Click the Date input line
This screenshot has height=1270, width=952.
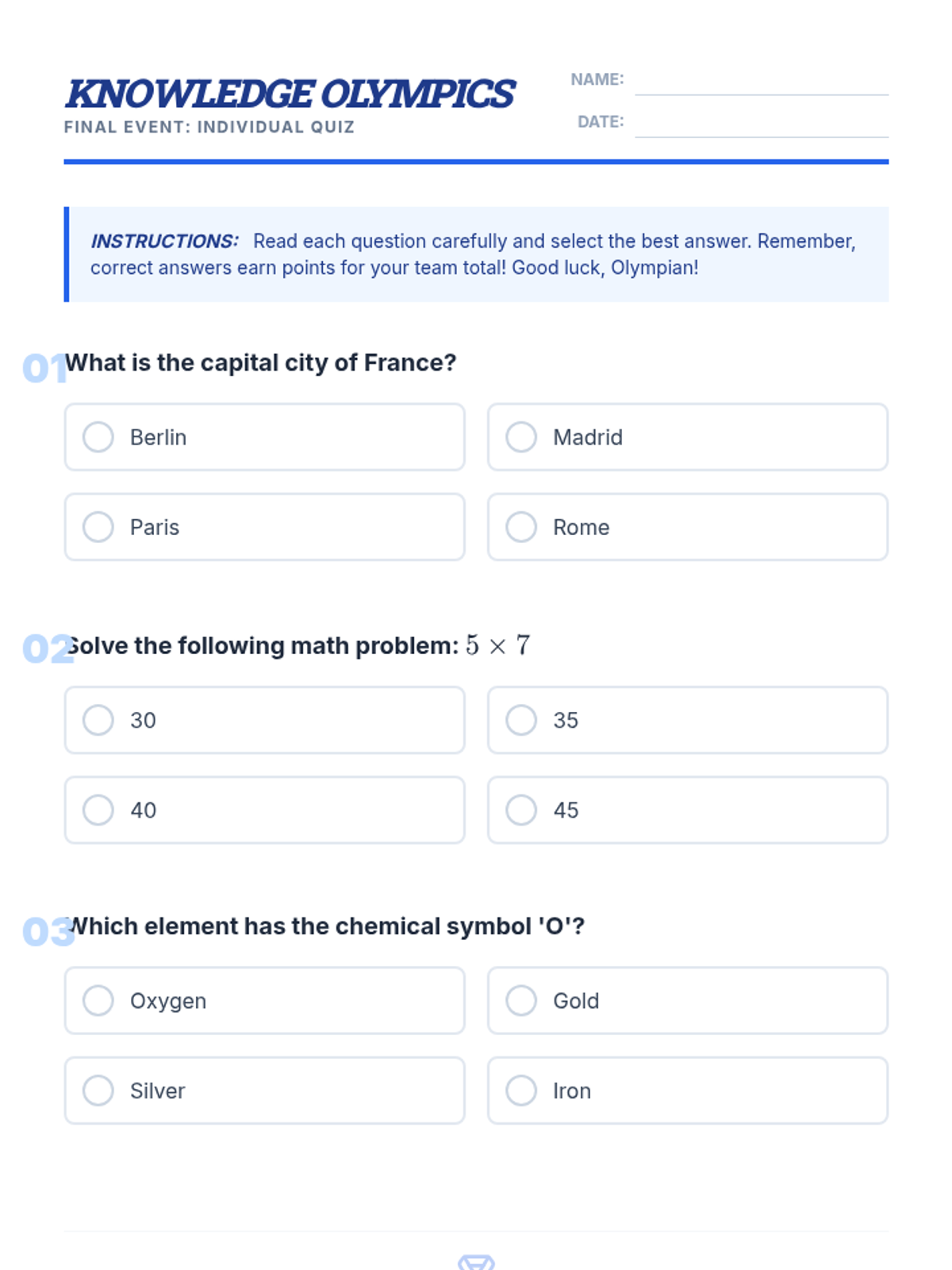pos(761,124)
